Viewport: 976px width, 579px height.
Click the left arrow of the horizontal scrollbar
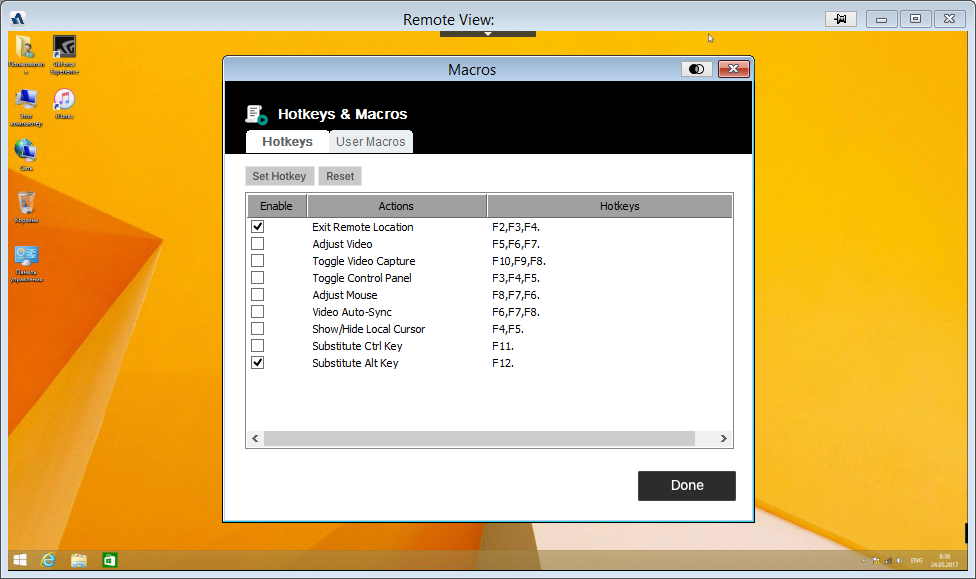coord(255,439)
